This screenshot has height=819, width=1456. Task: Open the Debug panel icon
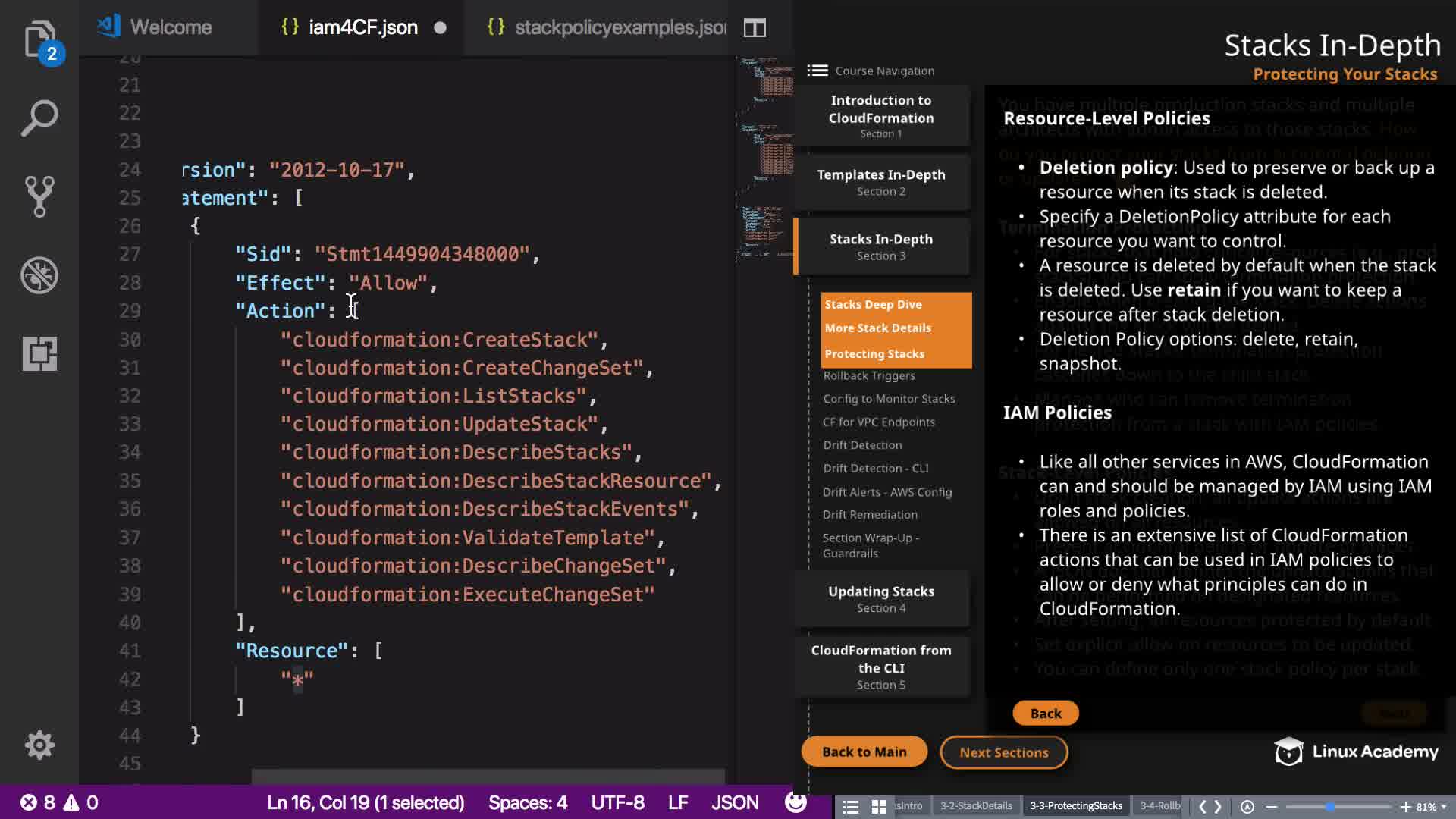coord(39,275)
